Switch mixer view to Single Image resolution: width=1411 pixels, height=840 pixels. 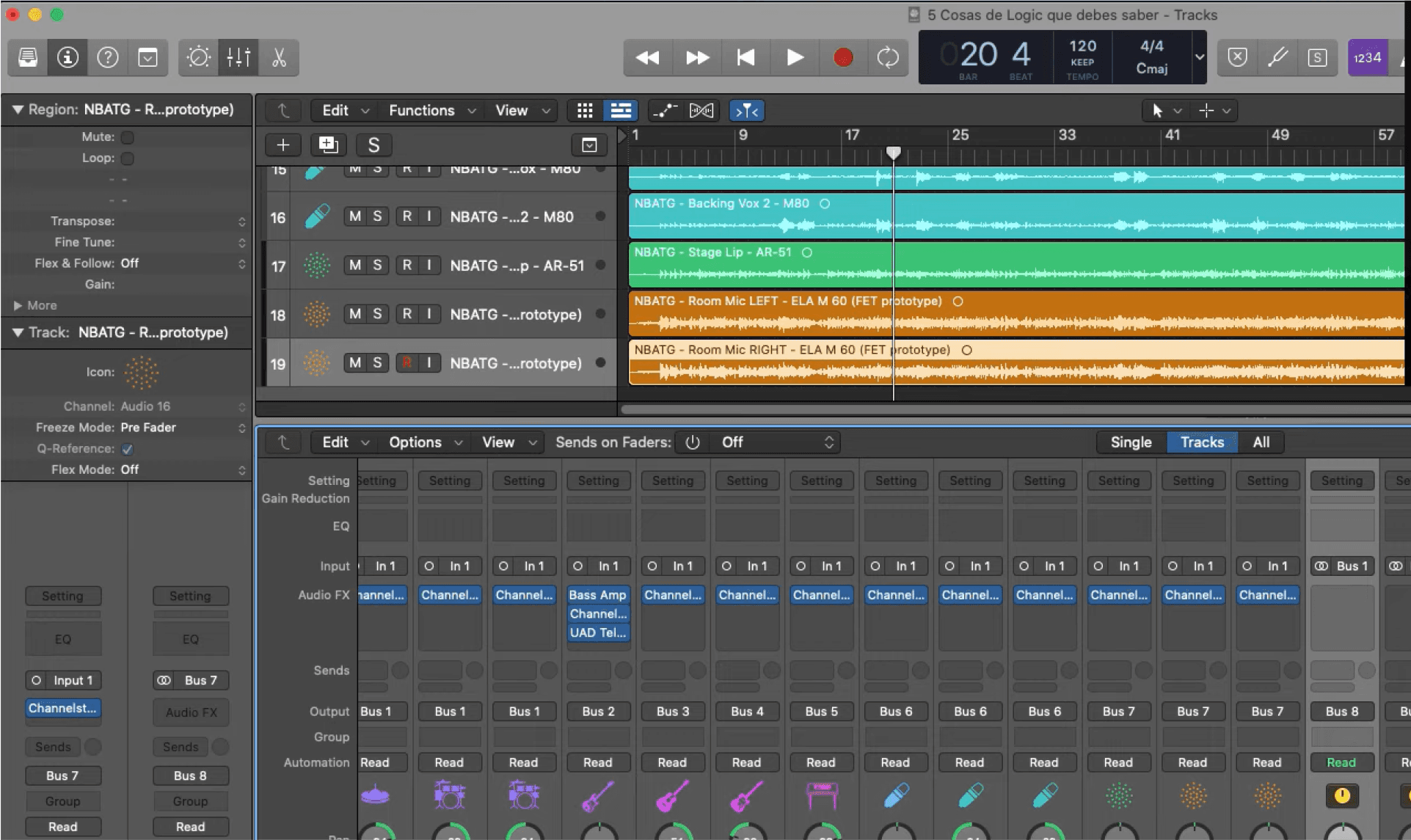pos(1131,442)
